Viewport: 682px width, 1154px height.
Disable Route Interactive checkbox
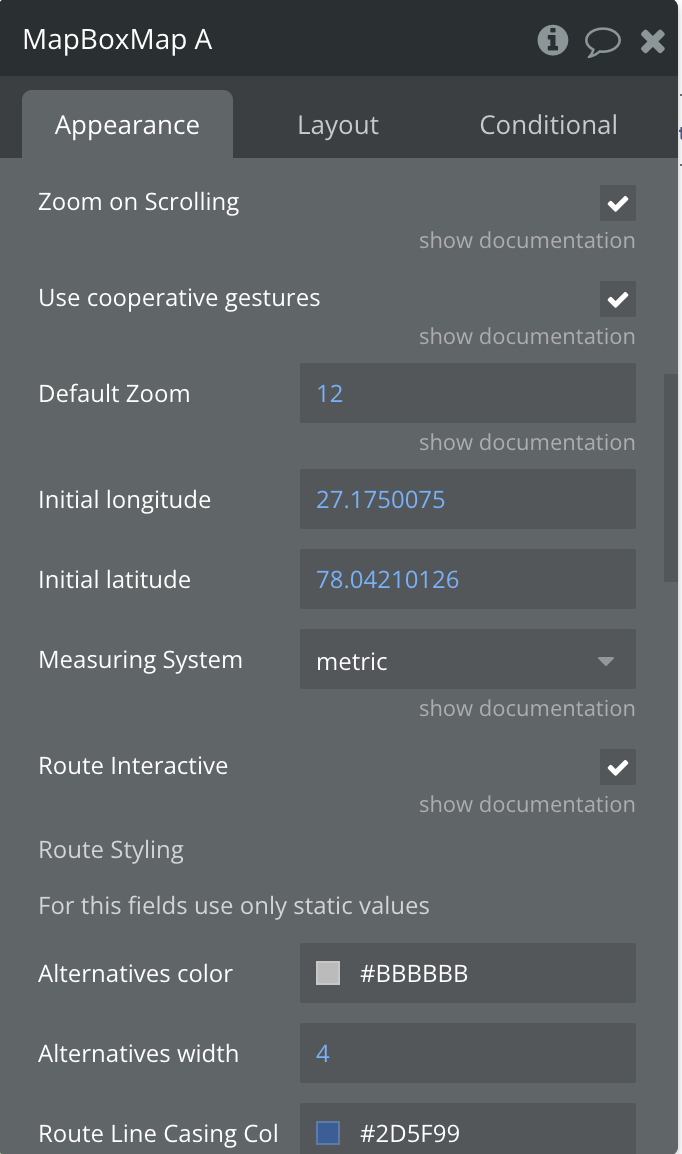point(618,767)
